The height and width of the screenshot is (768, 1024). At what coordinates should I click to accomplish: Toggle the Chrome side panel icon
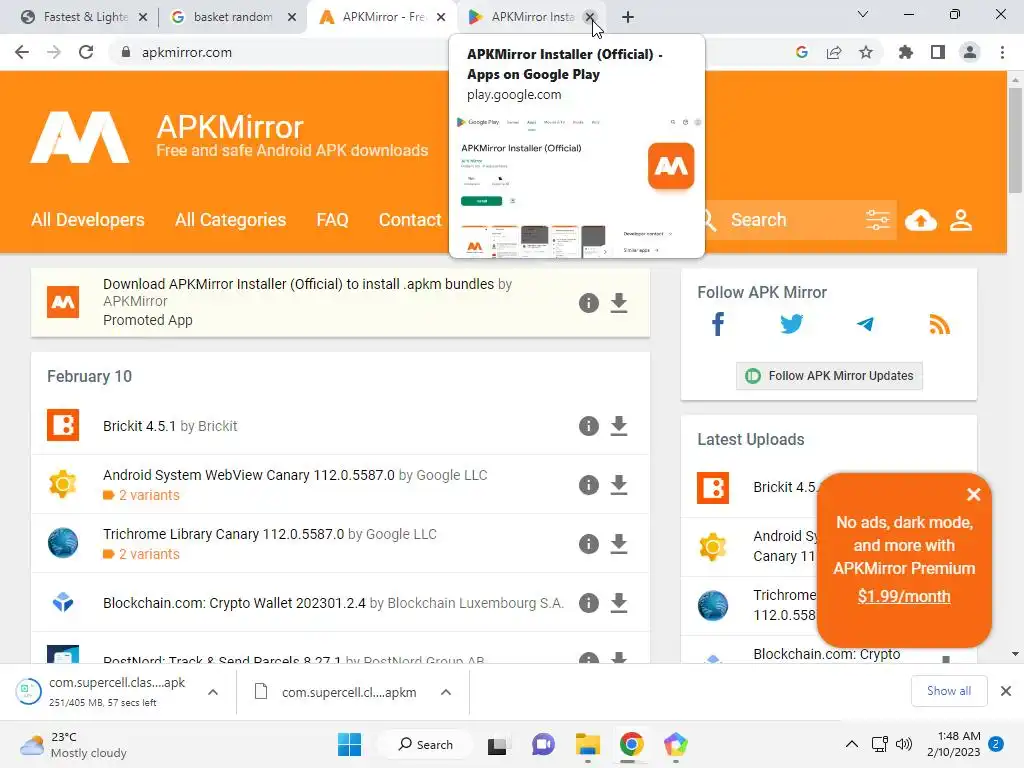[938, 52]
